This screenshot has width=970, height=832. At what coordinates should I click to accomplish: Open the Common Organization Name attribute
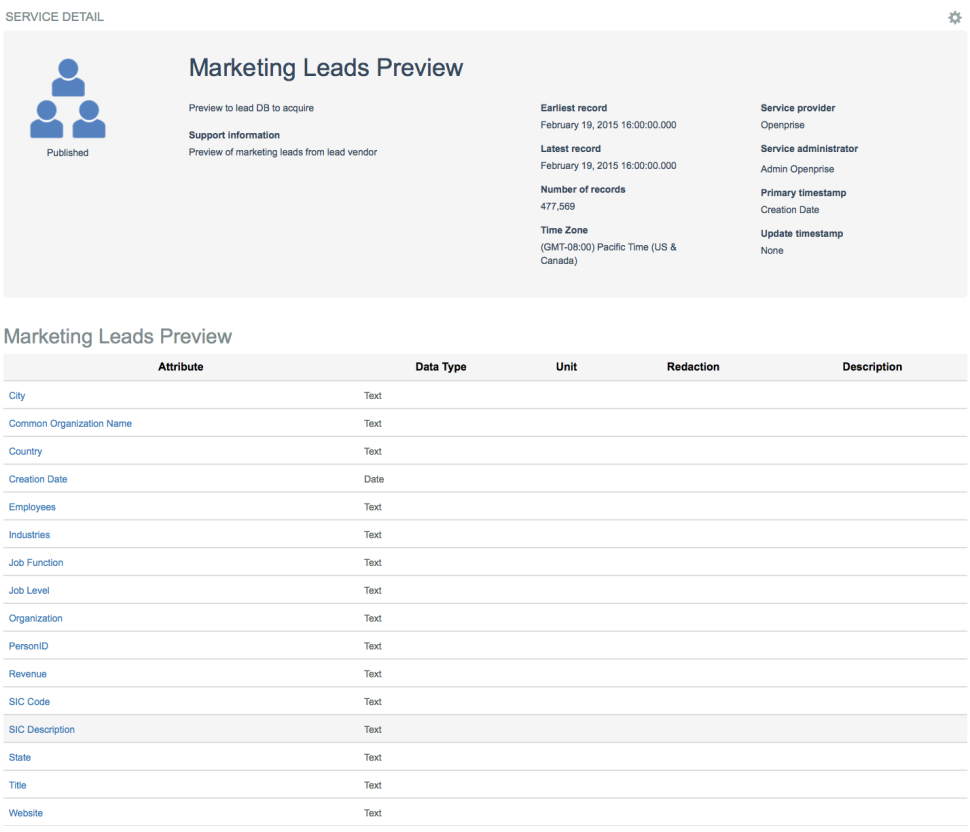pyautogui.click(x=69, y=423)
